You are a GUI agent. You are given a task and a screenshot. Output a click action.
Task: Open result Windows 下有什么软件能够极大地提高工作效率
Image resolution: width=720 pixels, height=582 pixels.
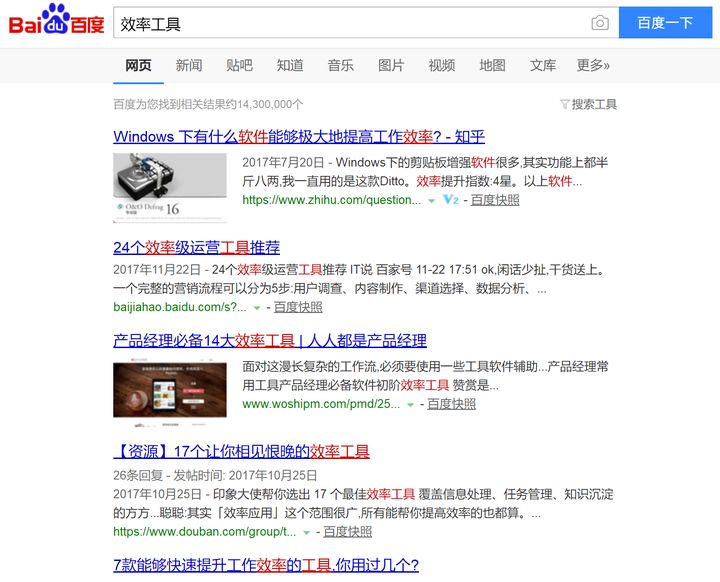299,136
